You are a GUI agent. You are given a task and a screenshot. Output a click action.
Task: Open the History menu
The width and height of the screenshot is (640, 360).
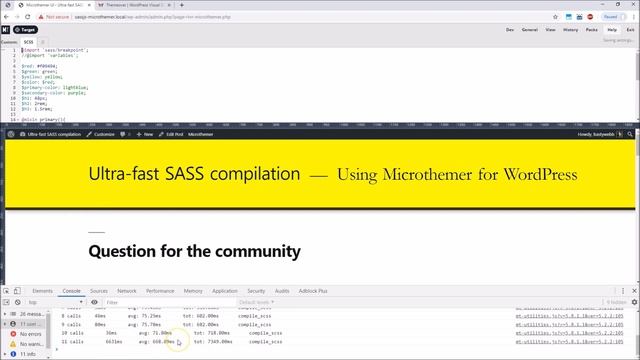click(x=570, y=30)
